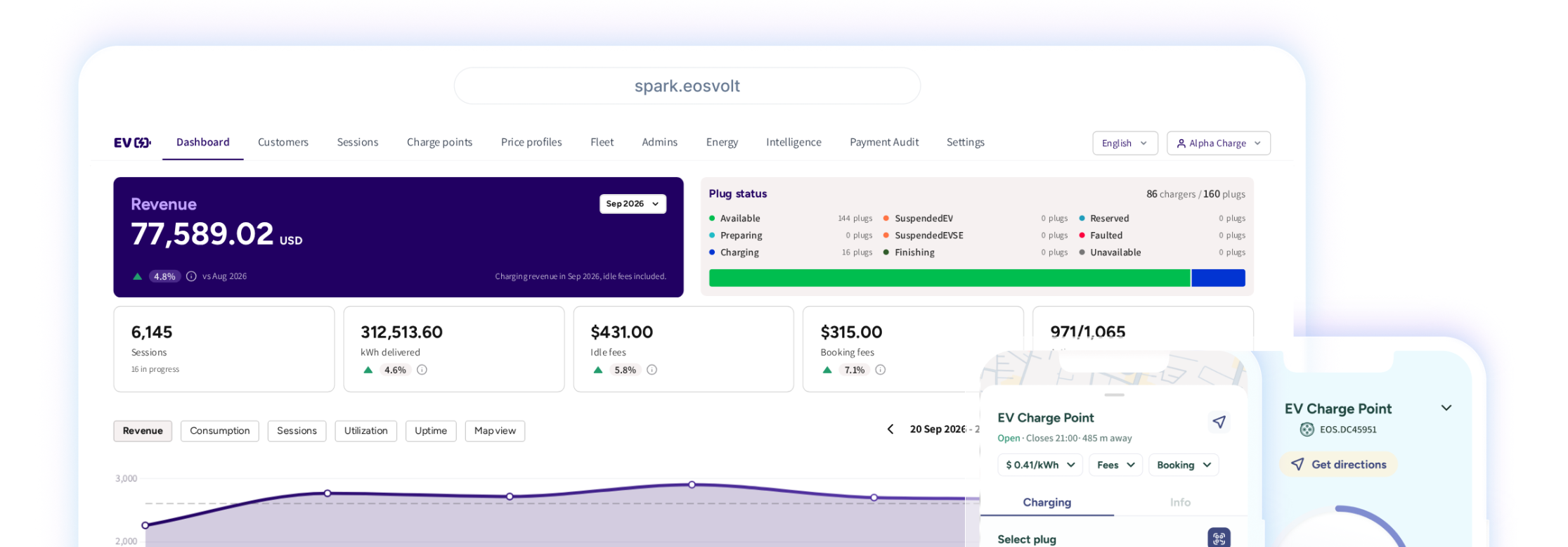This screenshot has height=547, width=1568.
Task: Go to the previous date range with the left arrow
Action: tap(890, 429)
